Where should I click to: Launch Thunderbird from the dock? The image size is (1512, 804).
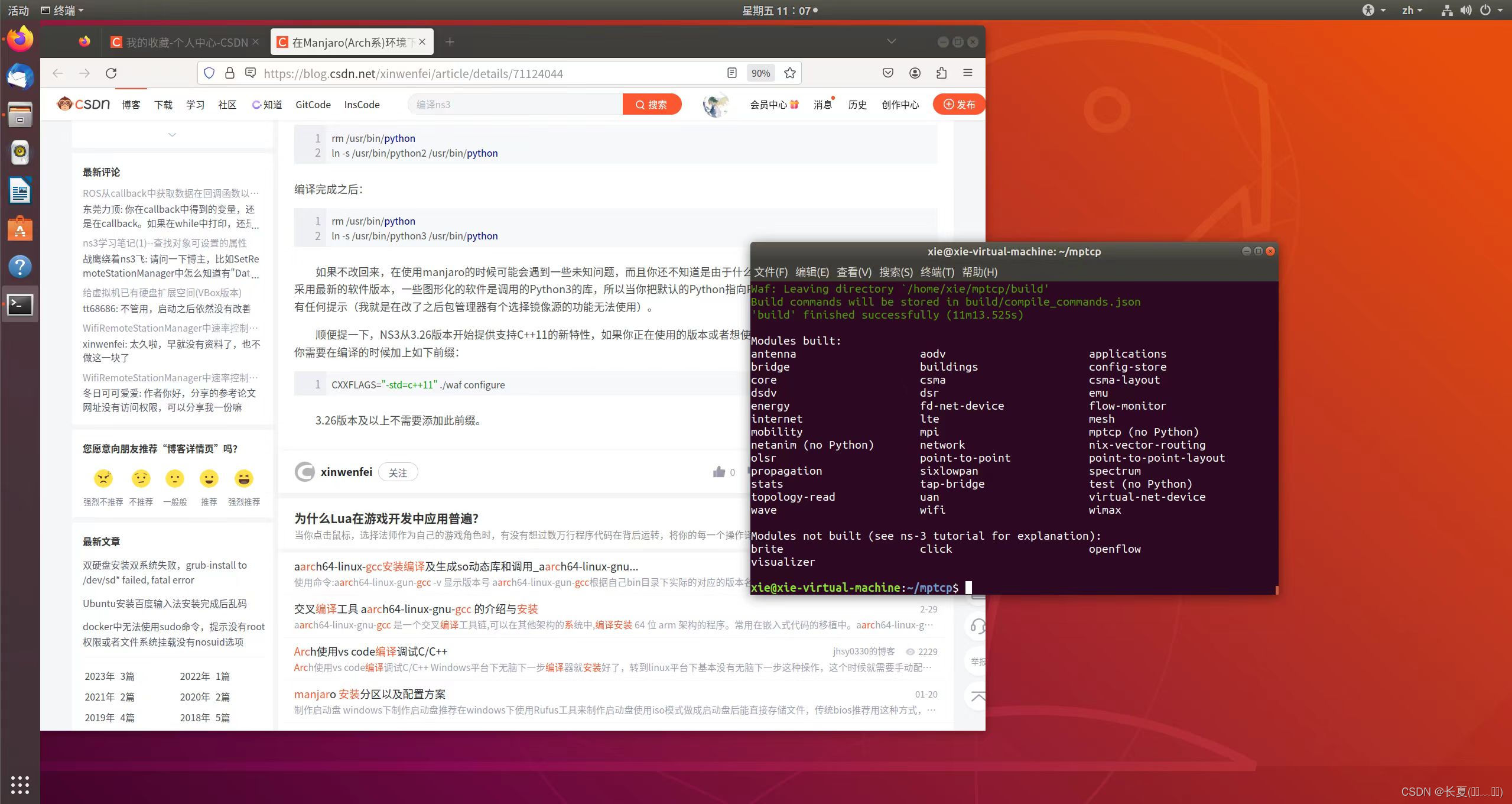19,76
